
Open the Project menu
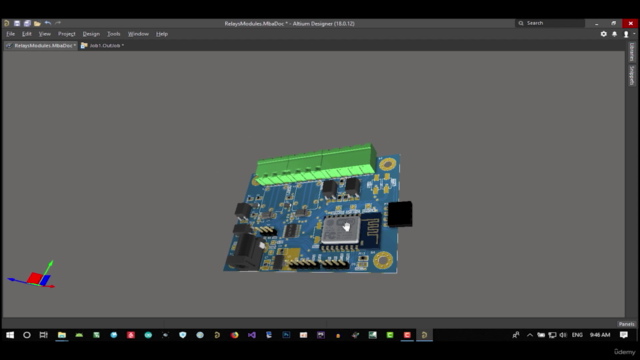click(67, 34)
